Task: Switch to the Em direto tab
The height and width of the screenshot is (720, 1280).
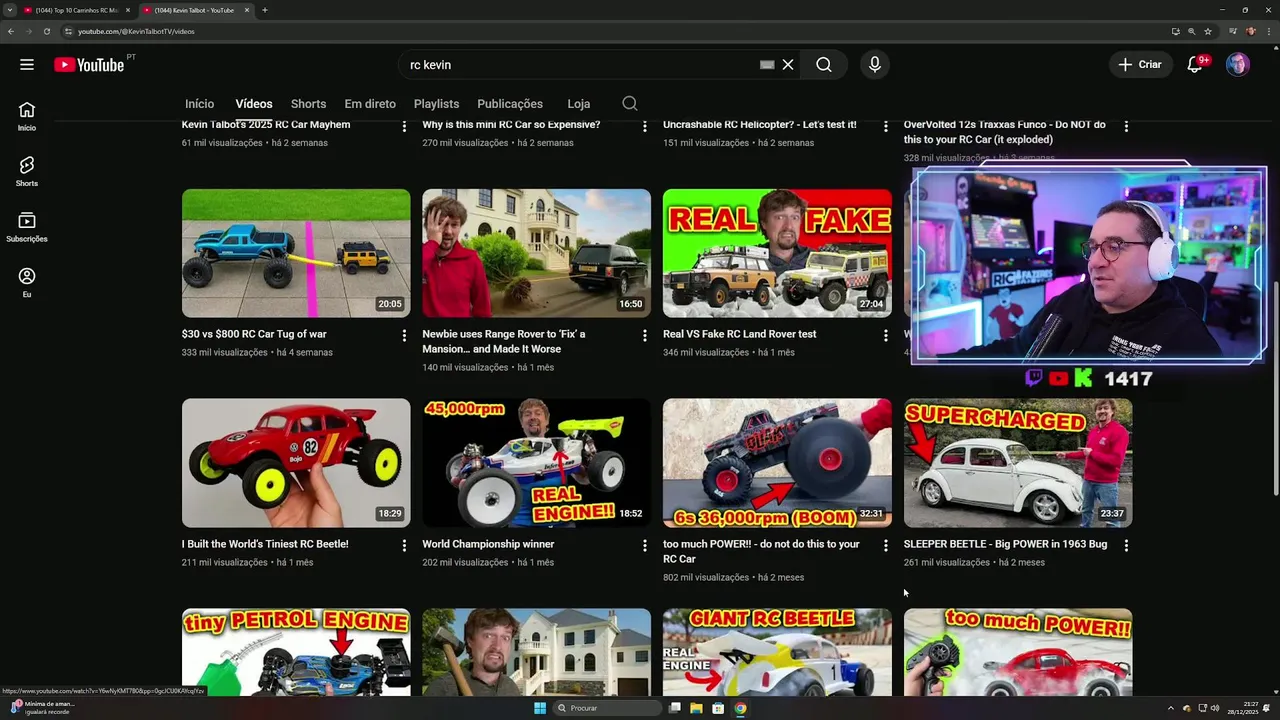Action: coord(370,104)
